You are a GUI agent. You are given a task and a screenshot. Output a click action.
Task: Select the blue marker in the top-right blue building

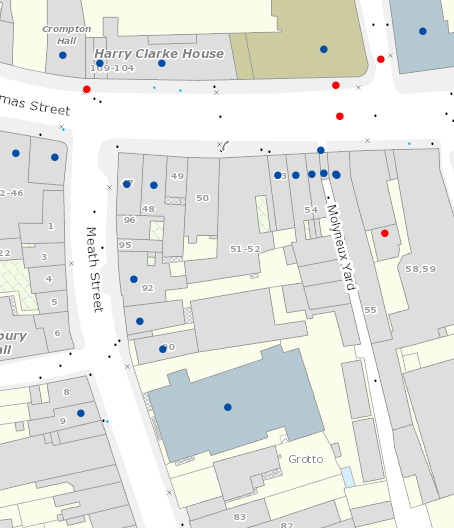pos(423,31)
